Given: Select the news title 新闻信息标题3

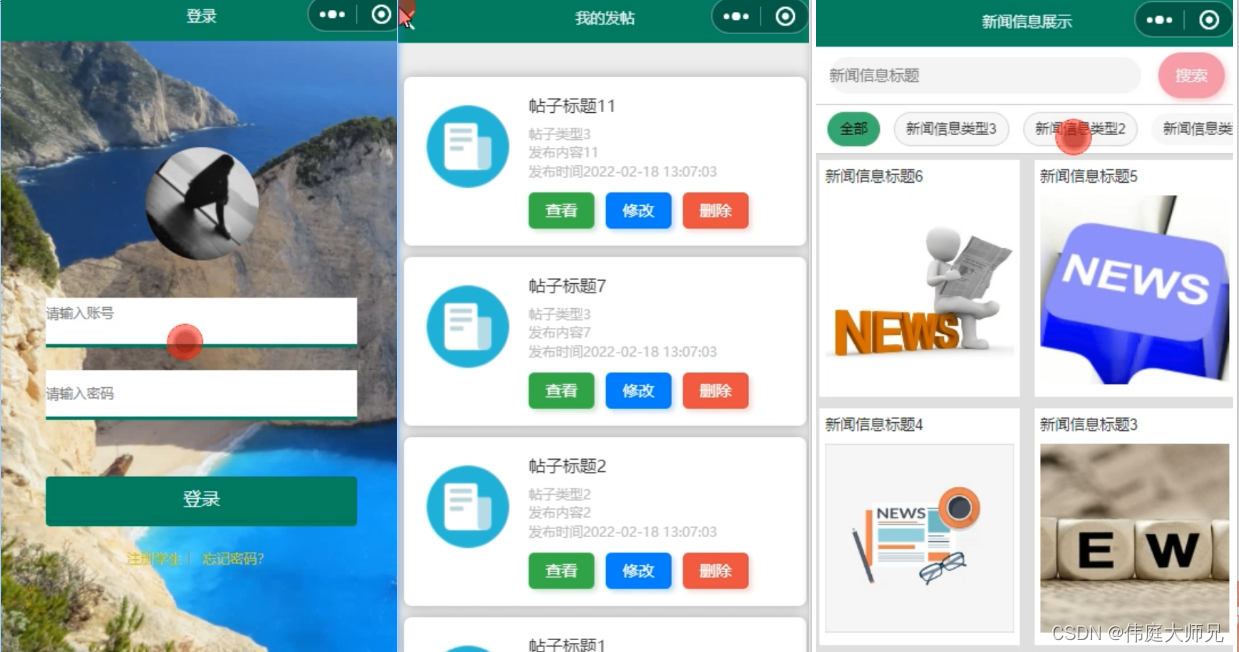Looking at the screenshot, I should click(x=1089, y=425).
